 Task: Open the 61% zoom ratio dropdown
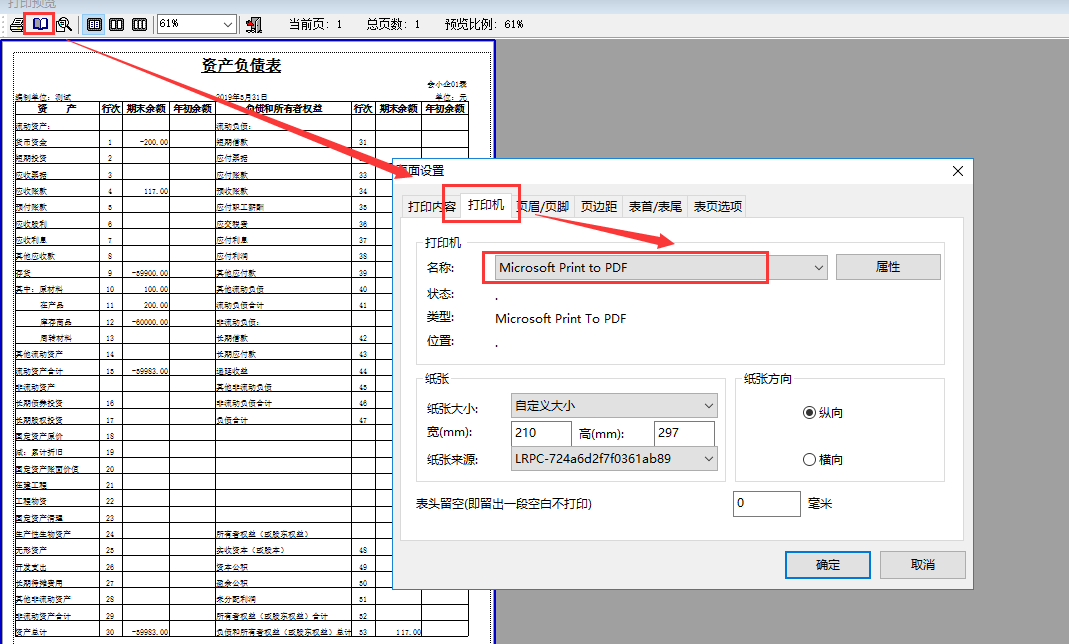click(196, 25)
